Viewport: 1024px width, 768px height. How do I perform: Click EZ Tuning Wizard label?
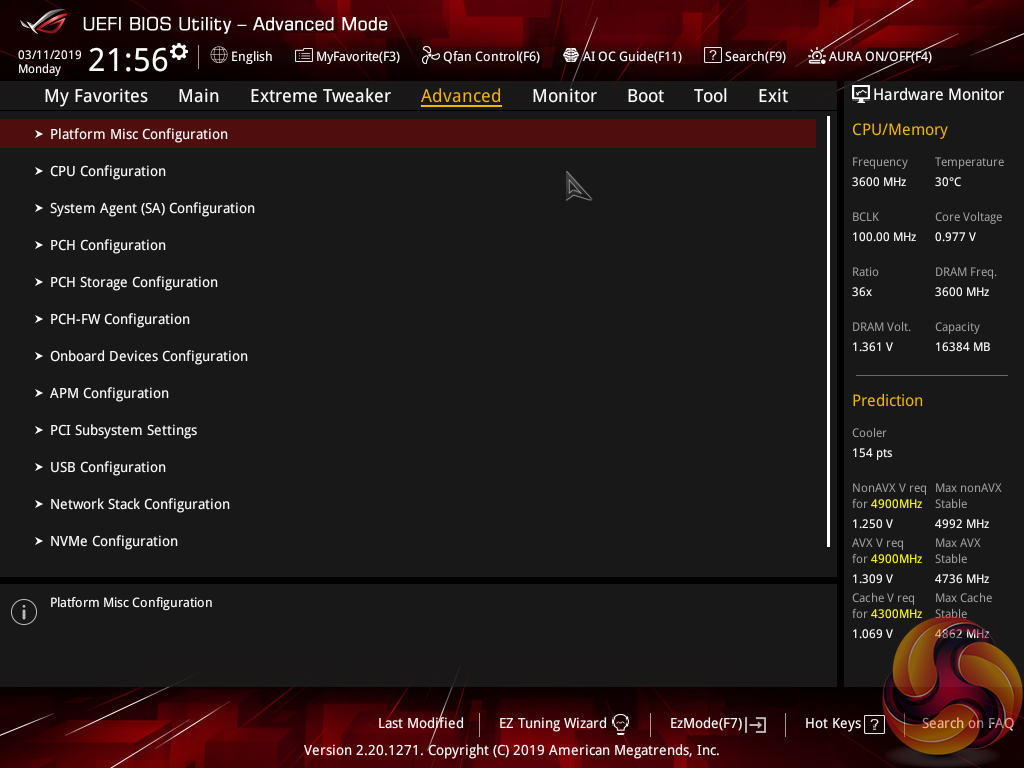[x=552, y=724]
